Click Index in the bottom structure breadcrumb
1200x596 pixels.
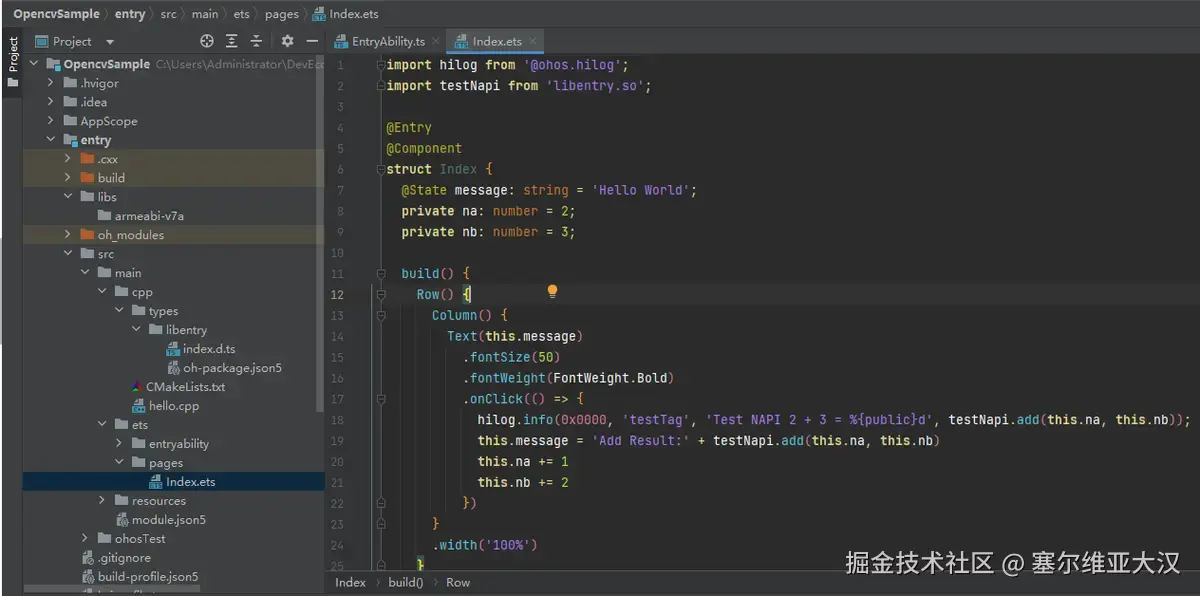coord(350,582)
